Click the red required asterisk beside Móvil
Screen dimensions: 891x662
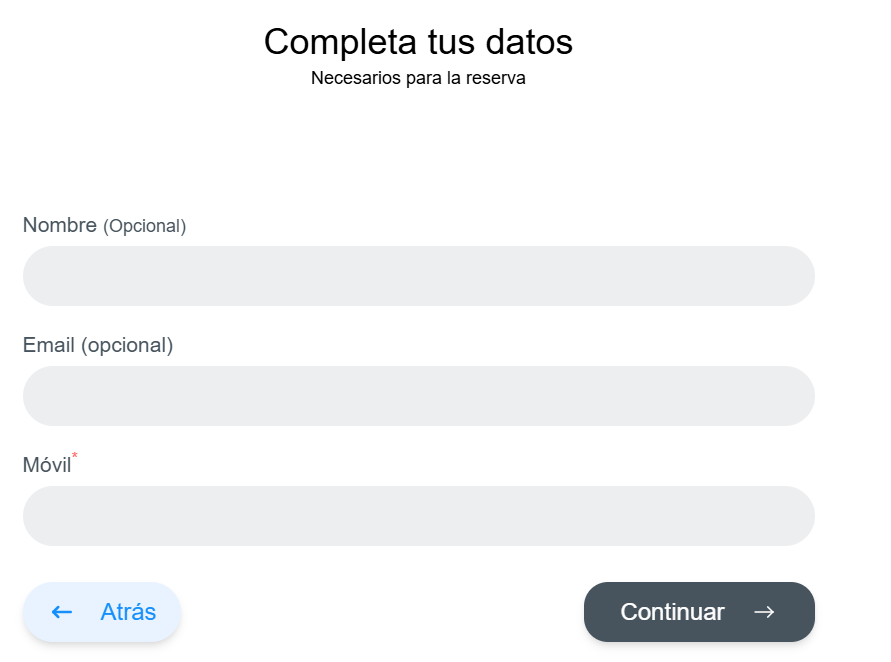click(75, 458)
